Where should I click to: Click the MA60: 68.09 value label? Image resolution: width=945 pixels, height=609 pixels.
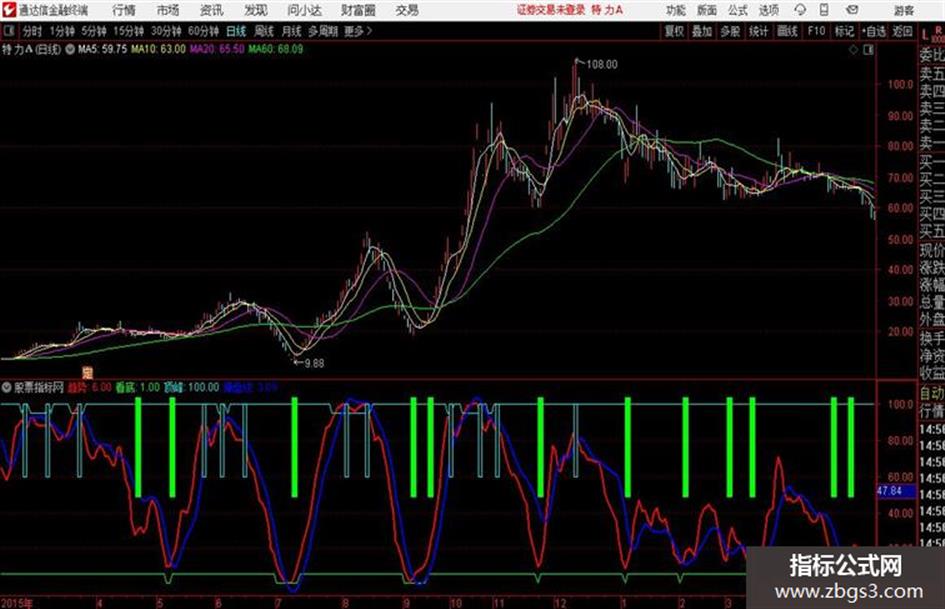pyautogui.click(x=276, y=49)
